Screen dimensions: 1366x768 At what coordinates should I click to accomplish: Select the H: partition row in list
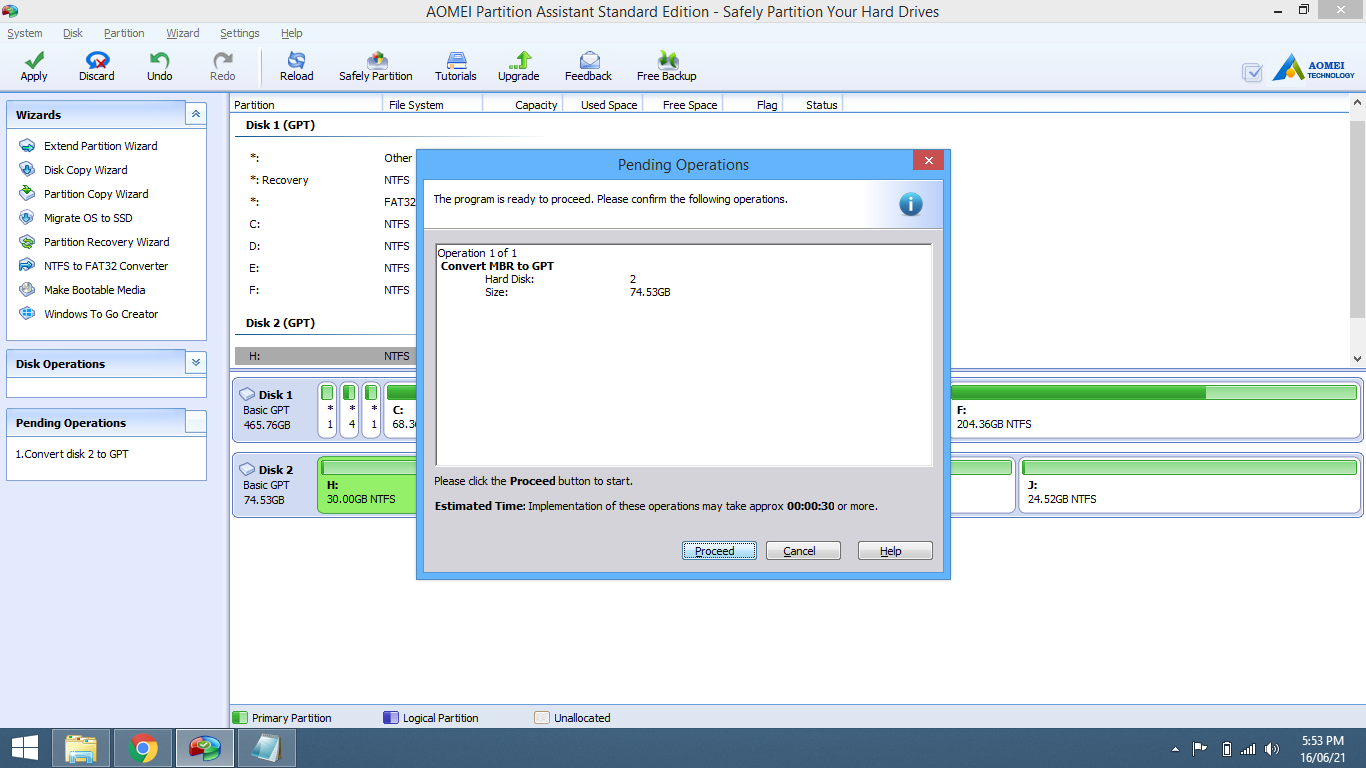pos(325,356)
